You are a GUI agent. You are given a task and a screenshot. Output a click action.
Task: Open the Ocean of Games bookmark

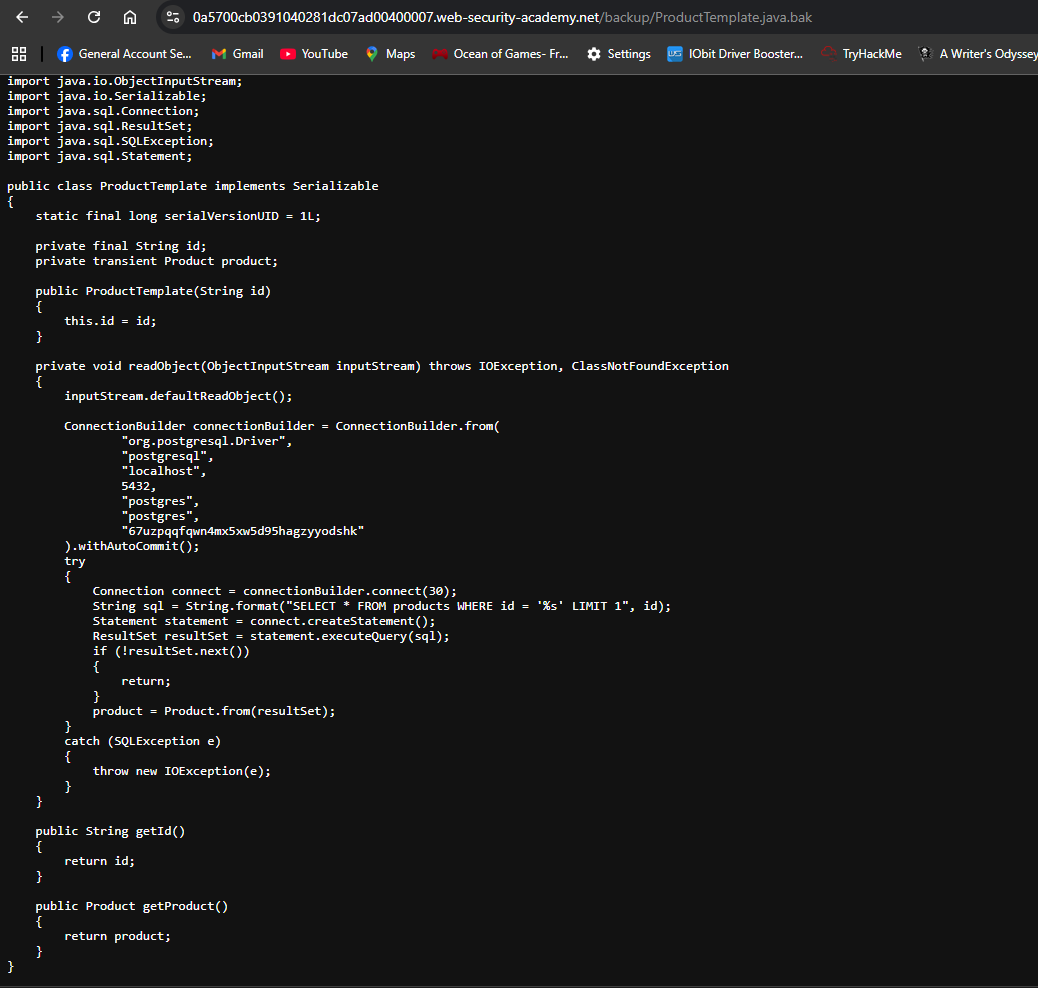(500, 54)
